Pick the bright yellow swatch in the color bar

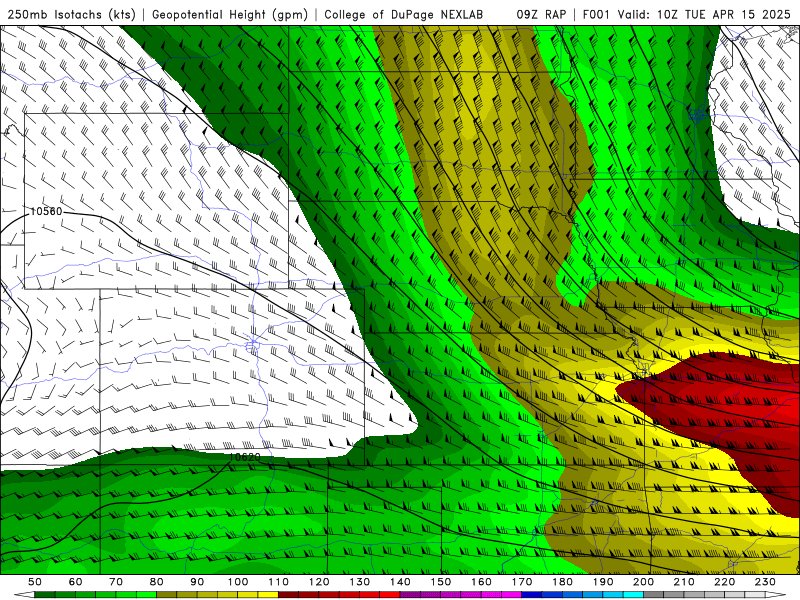(268, 595)
